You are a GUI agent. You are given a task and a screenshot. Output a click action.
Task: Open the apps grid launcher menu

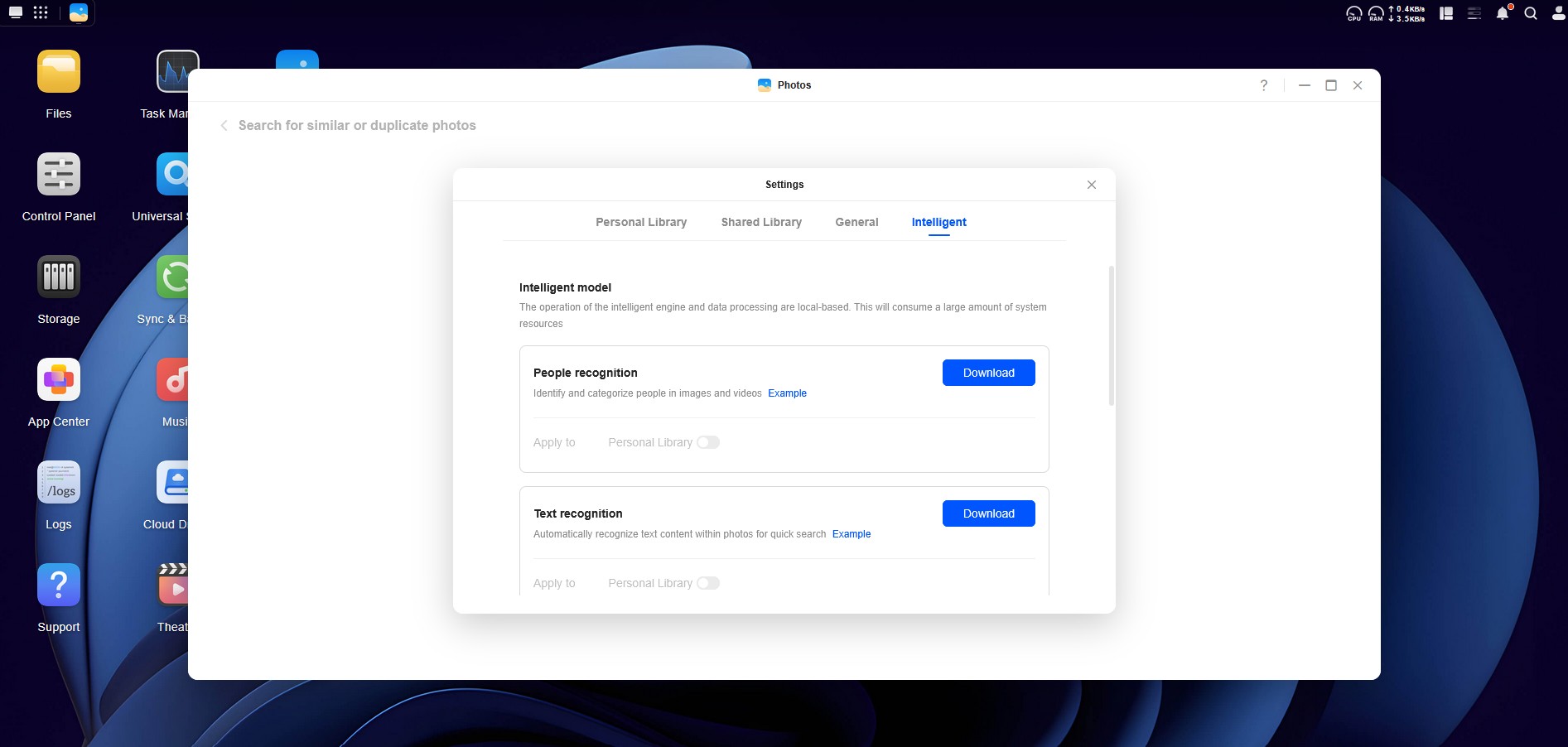pyautogui.click(x=41, y=12)
